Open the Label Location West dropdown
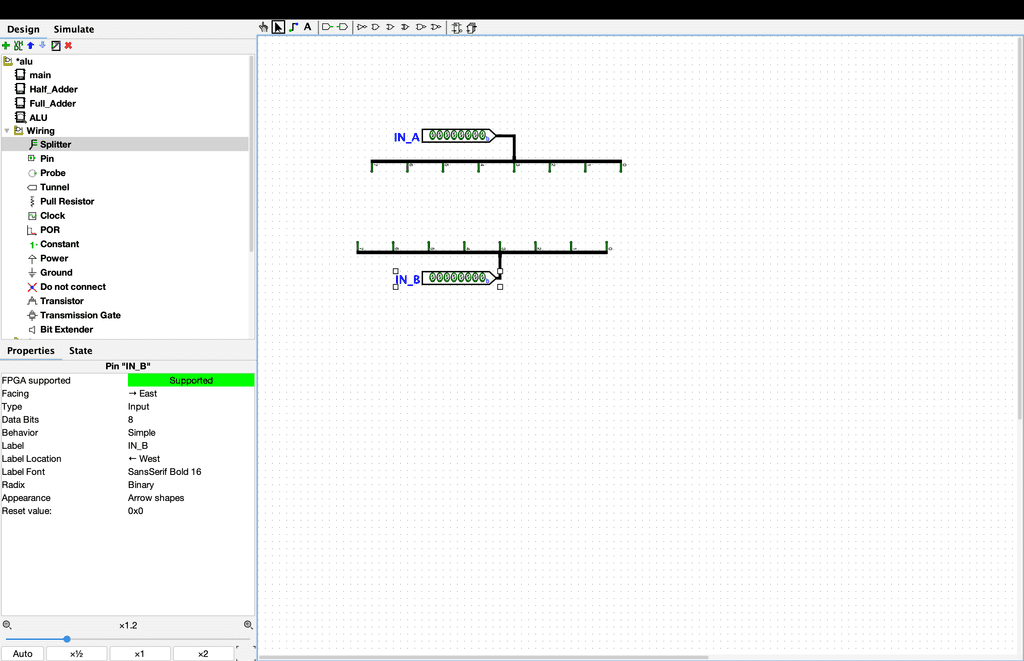 [x=190, y=459]
